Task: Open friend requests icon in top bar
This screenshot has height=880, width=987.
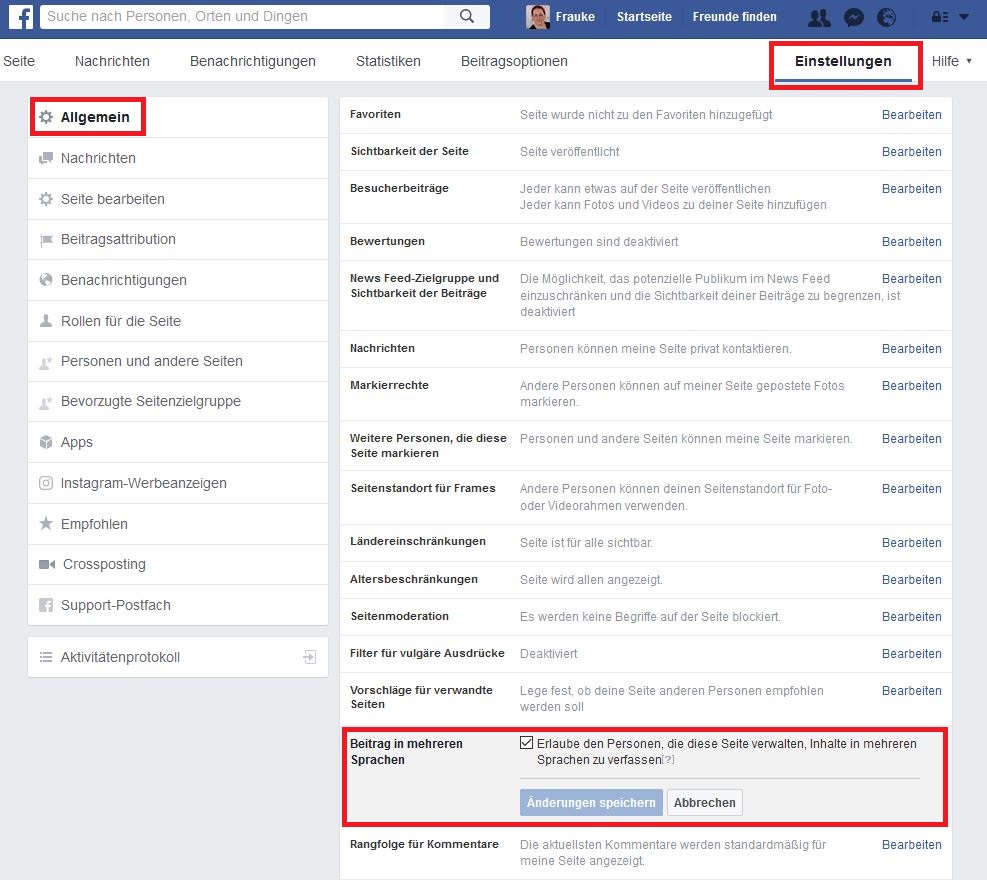Action: pyautogui.click(x=819, y=17)
